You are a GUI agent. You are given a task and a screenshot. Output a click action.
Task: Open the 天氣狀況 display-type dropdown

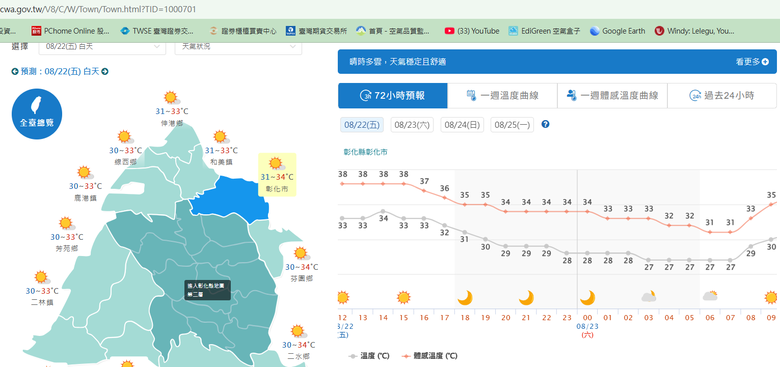(238, 46)
